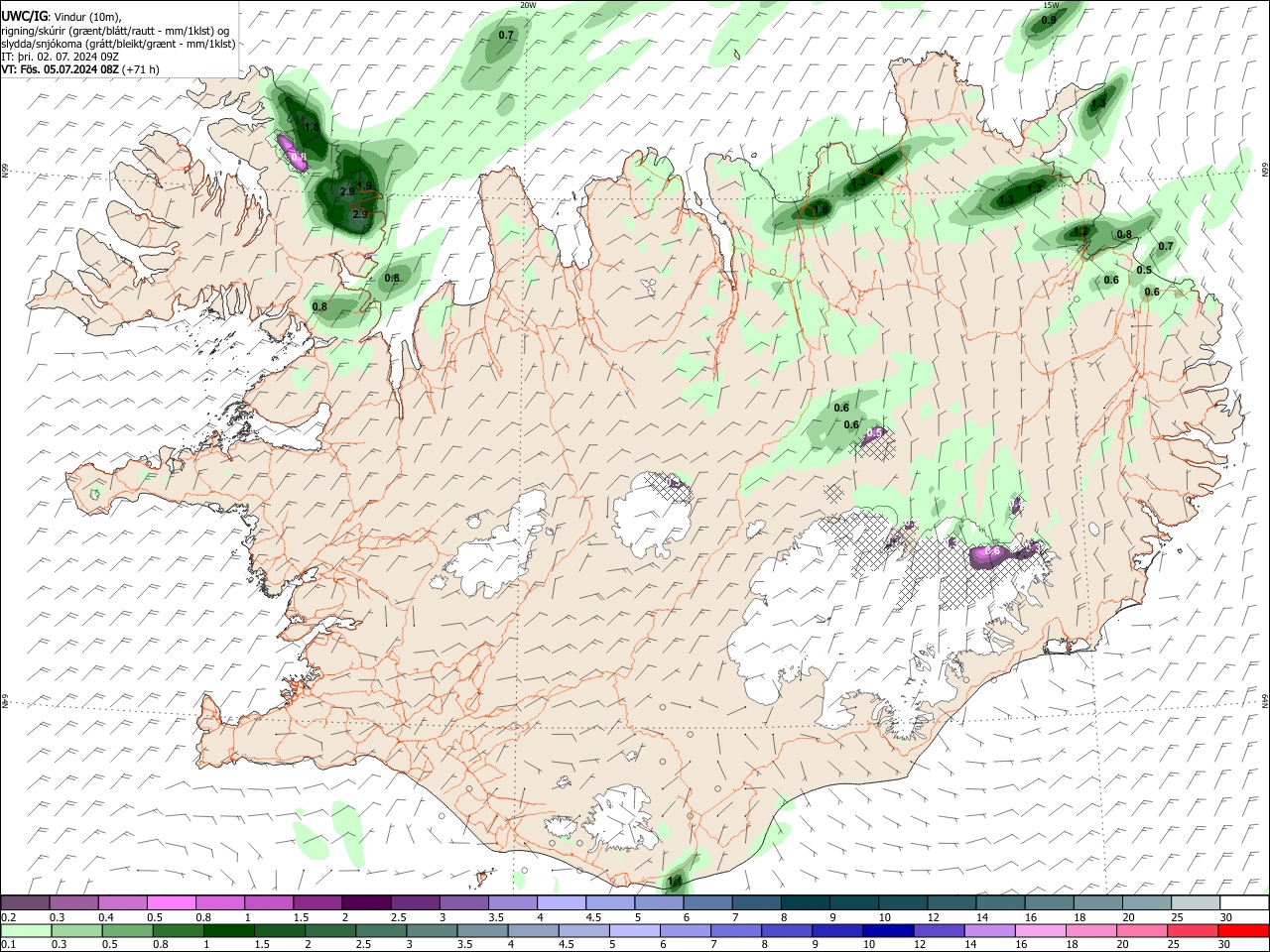Select the dark teal snow swatch starting at 8

(805, 903)
